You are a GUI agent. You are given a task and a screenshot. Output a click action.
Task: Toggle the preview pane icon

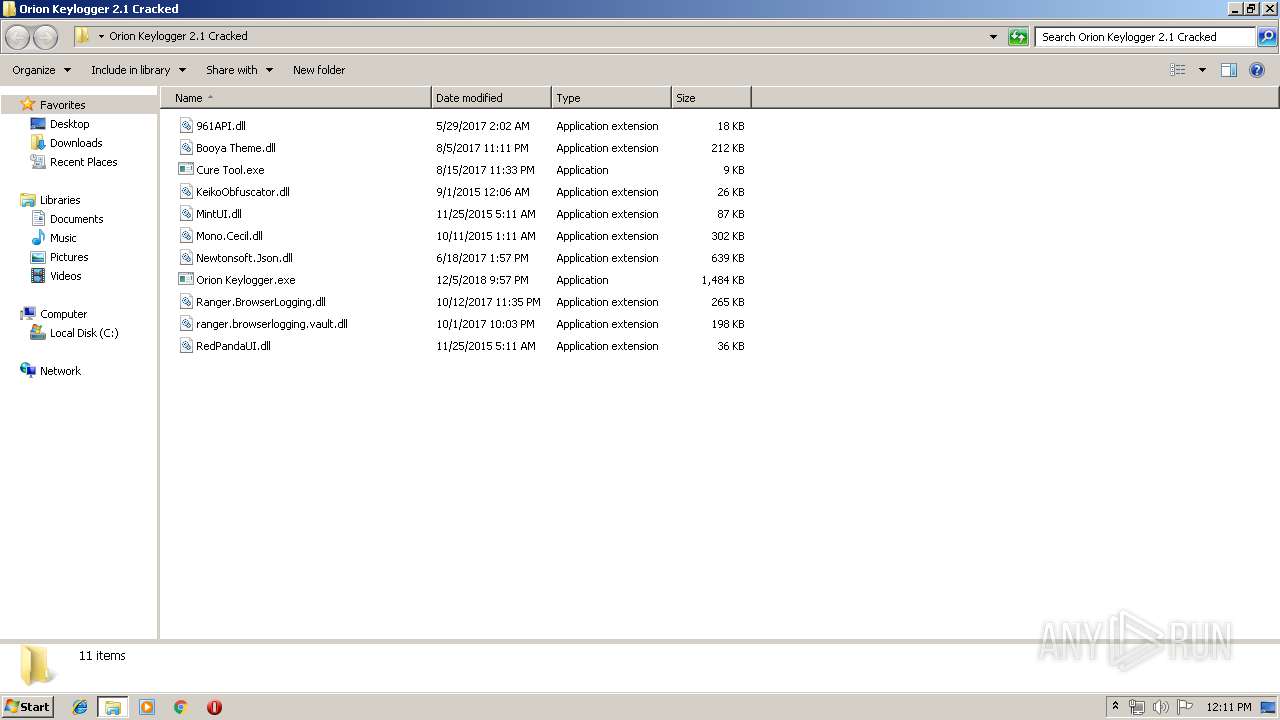click(1229, 70)
